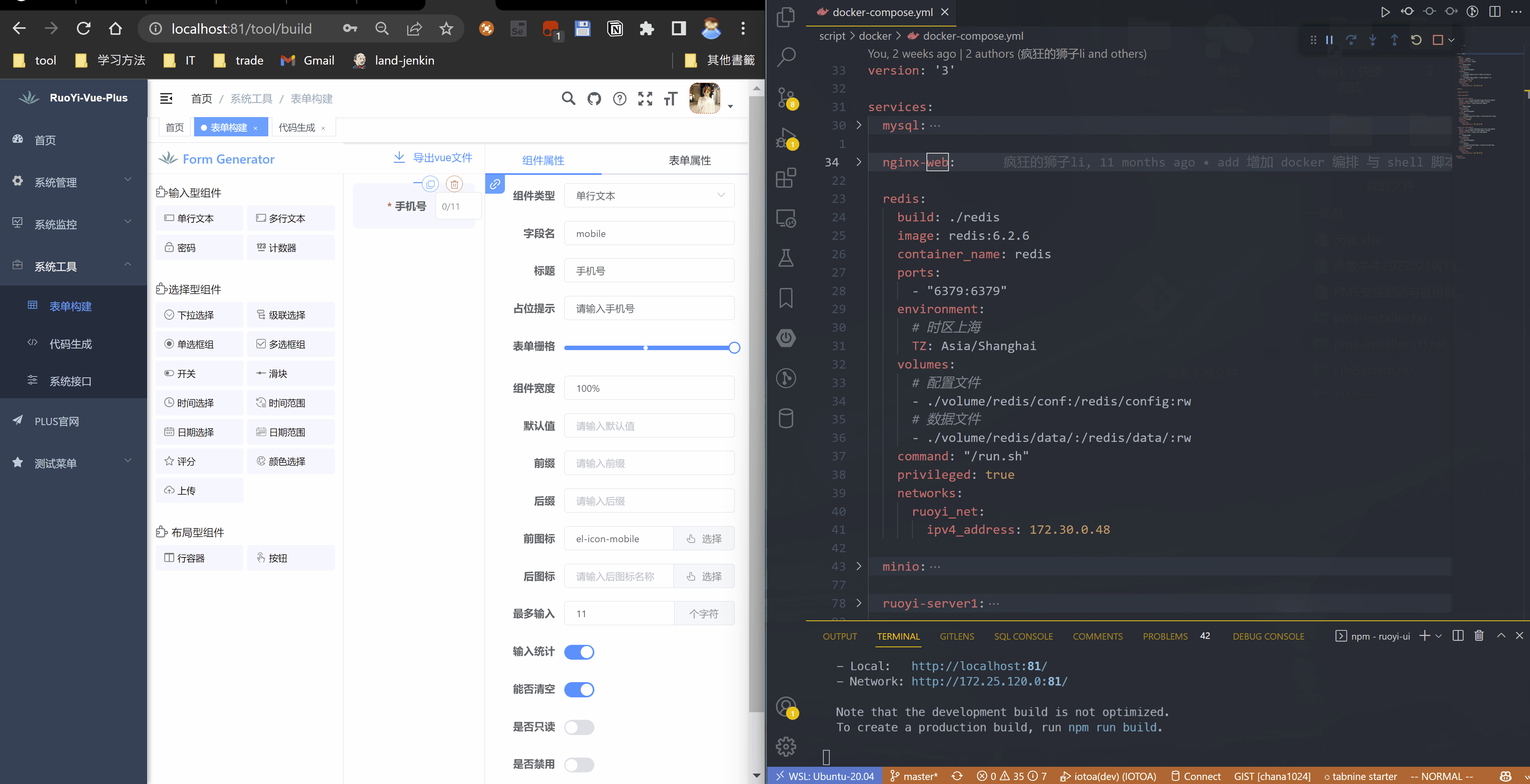The image size is (1530, 784).
Task: Open Extensions activity icon
Action: click(786, 178)
